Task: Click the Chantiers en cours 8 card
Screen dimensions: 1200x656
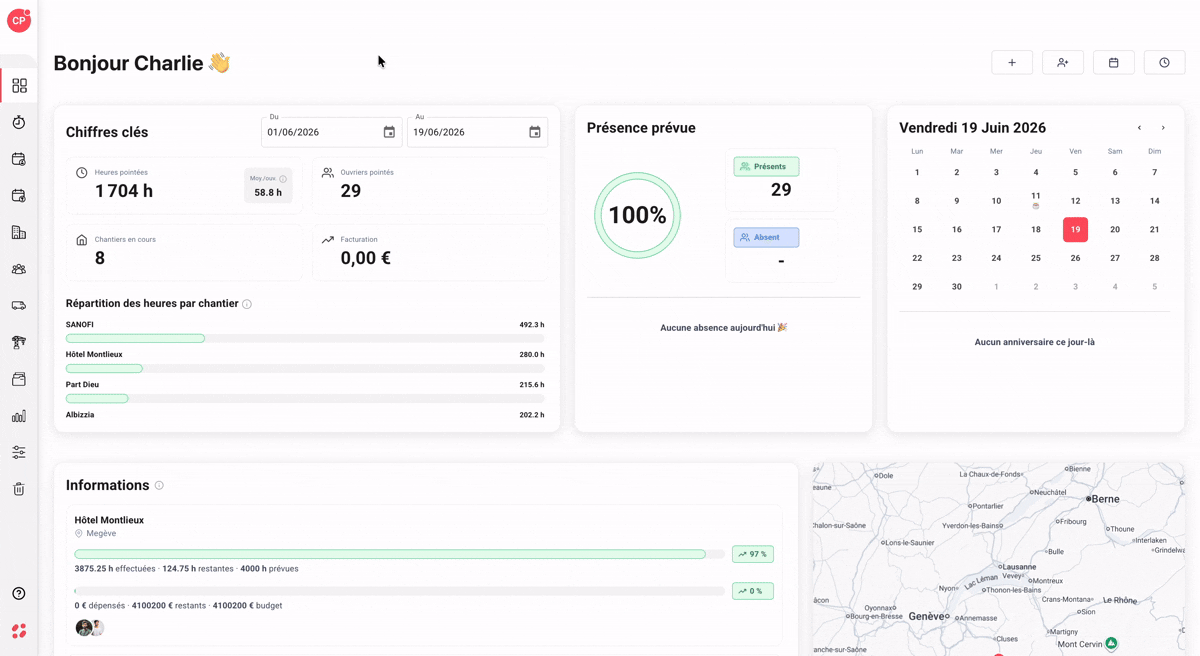Action: coord(184,251)
